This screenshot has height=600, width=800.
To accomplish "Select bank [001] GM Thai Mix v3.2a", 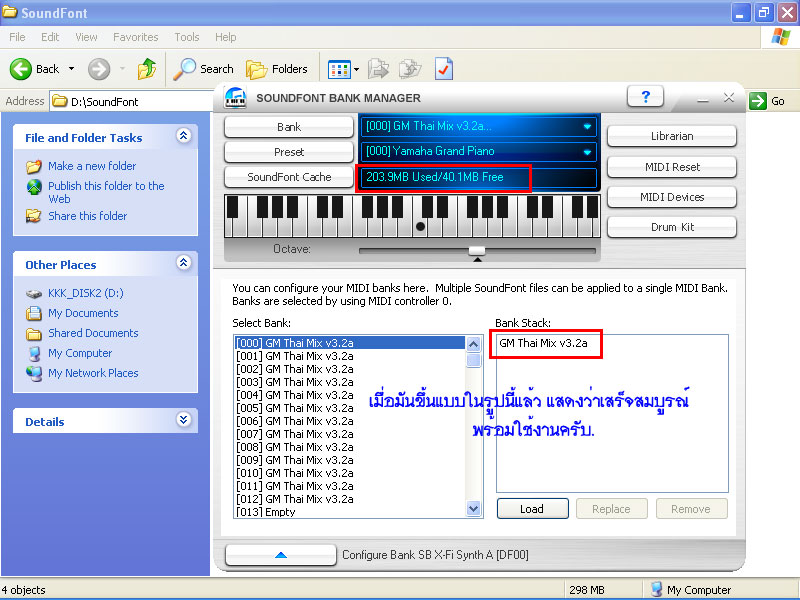I will click(x=349, y=356).
